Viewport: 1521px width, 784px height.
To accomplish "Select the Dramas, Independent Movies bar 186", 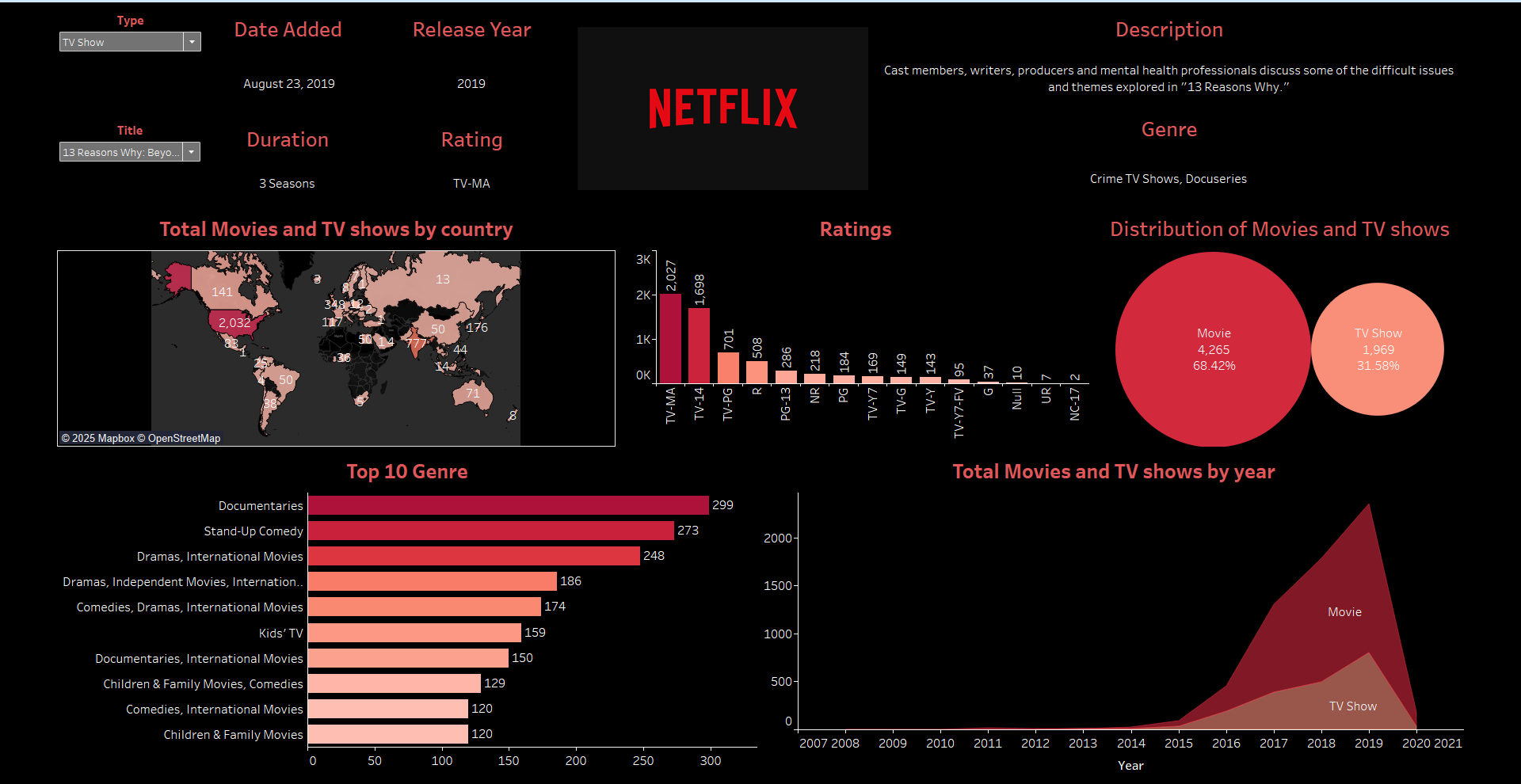I will (x=432, y=581).
